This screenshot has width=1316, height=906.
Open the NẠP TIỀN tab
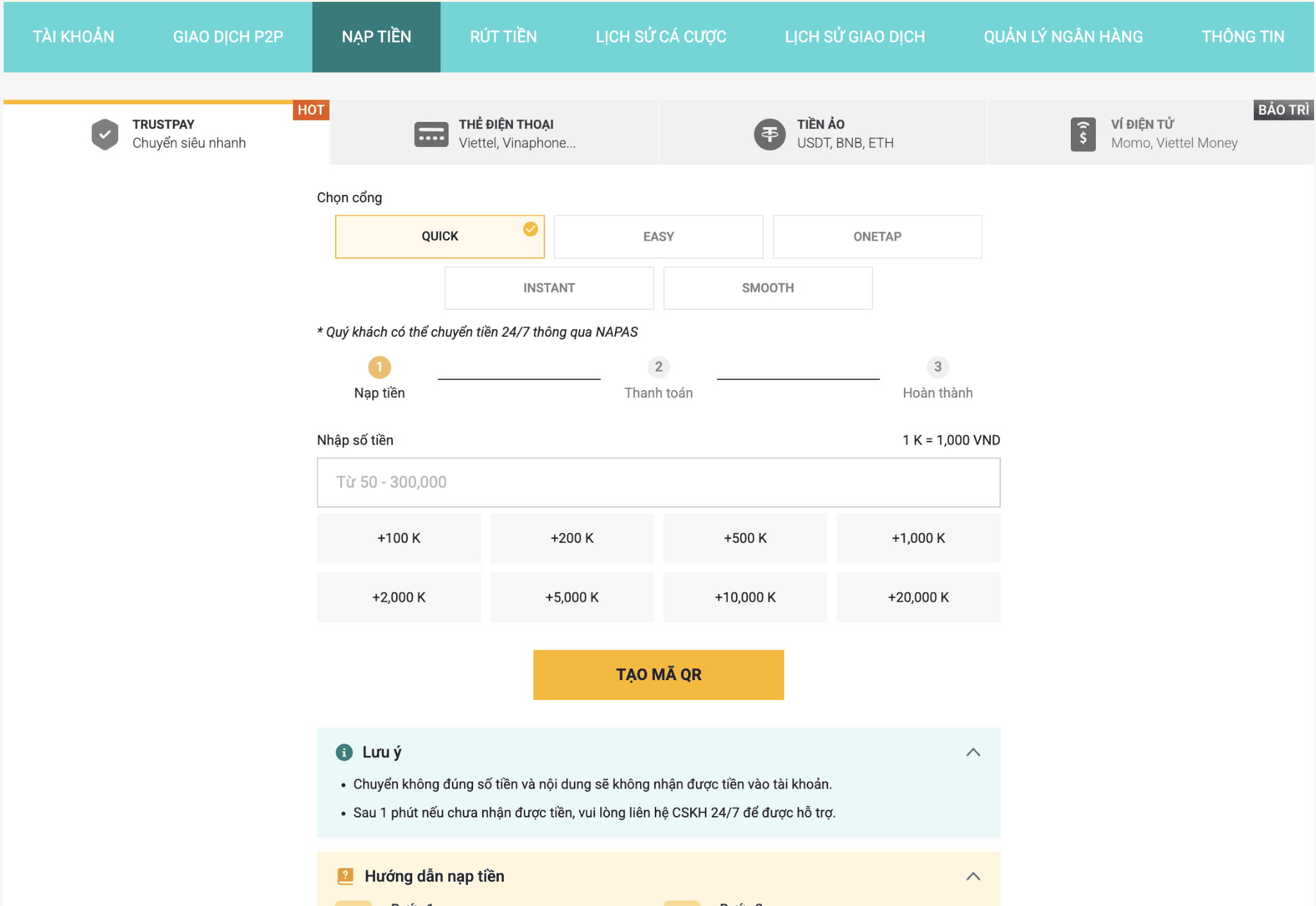pos(376,37)
